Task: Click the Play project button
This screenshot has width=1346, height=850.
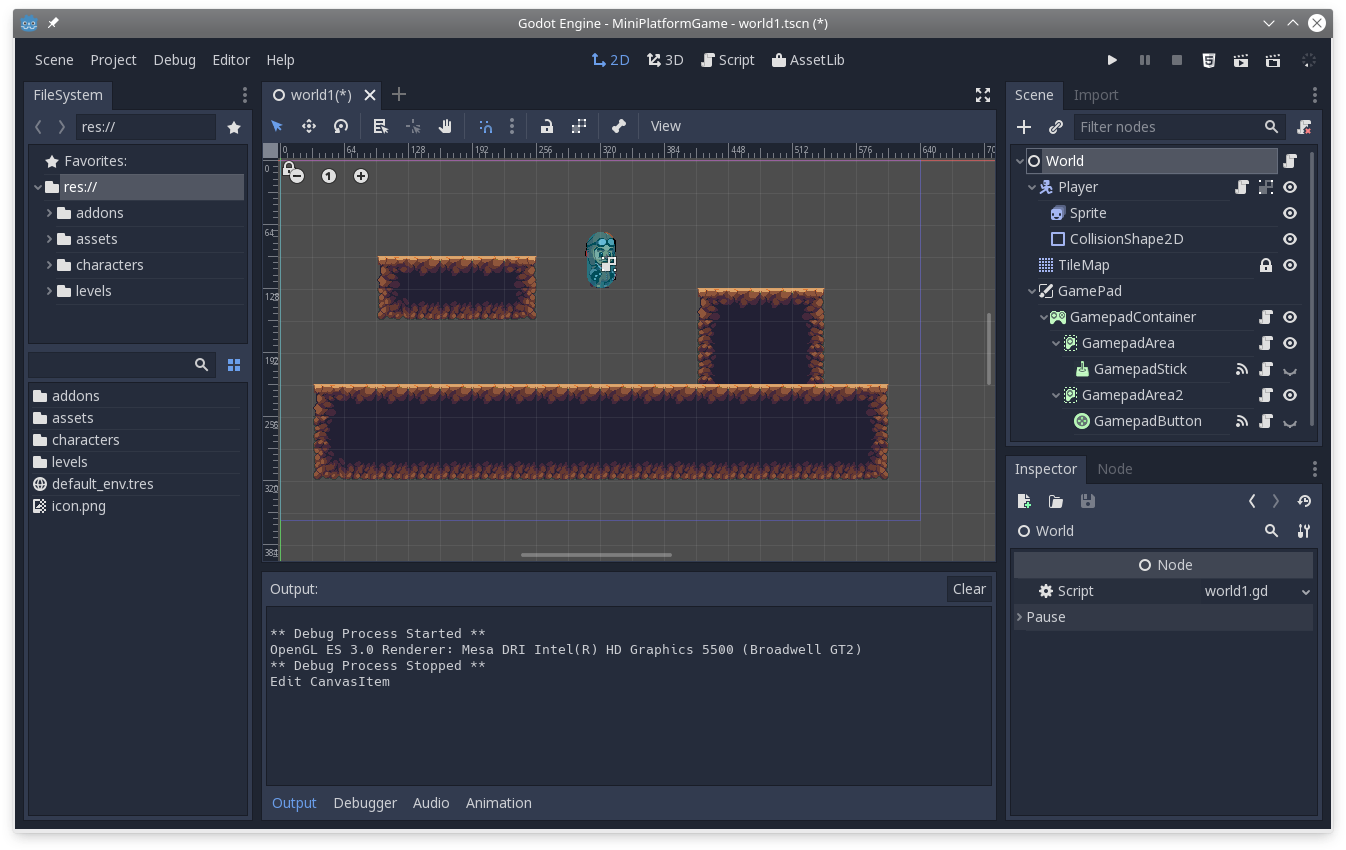Action: 1112,60
